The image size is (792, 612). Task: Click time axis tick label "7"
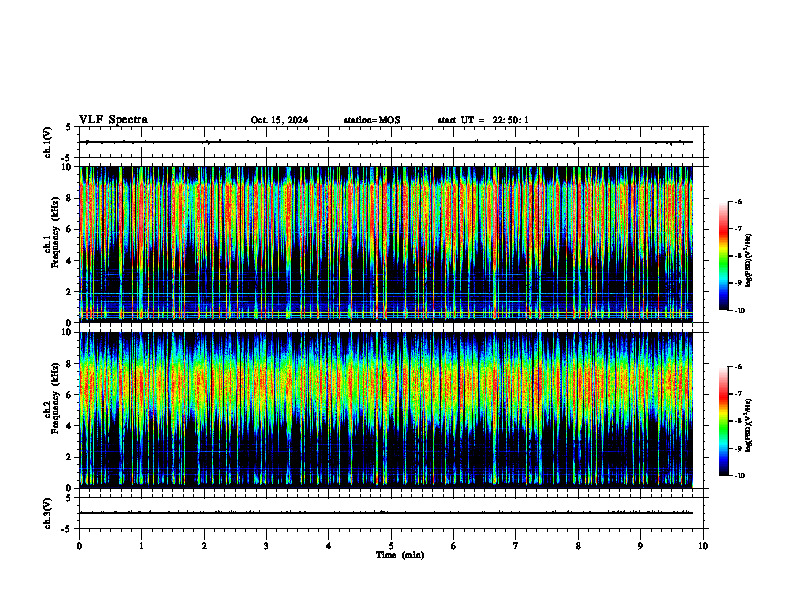pos(516,546)
